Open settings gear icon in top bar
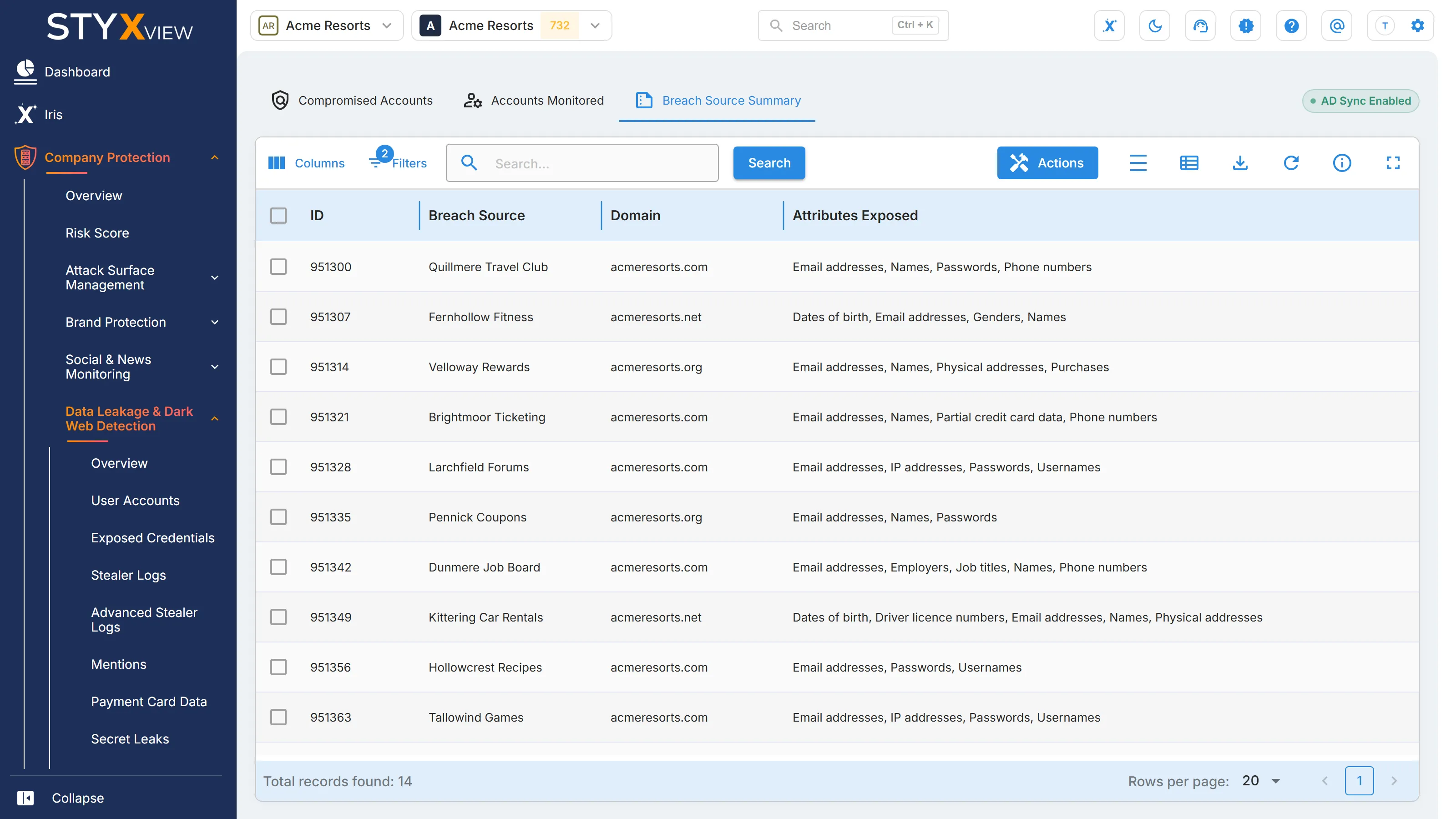 click(x=1418, y=25)
